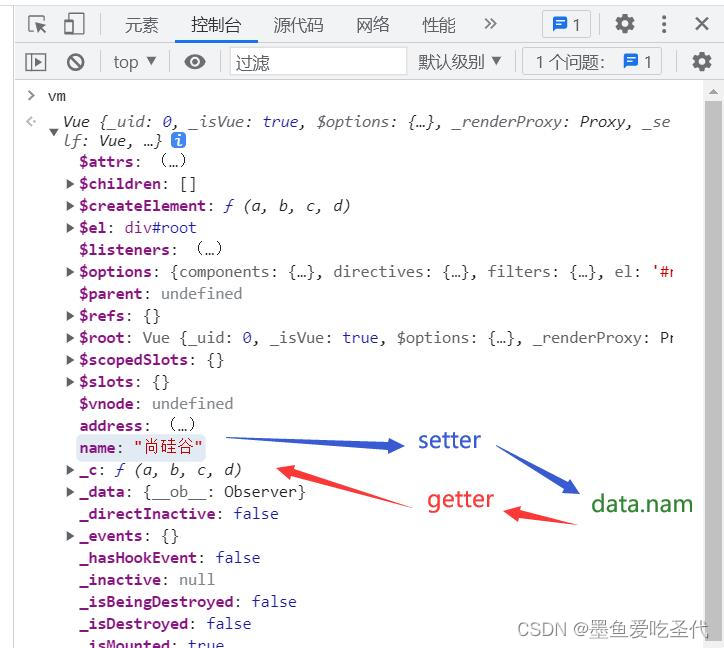
Task: Expand the $children property
Action: click(70, 184)
